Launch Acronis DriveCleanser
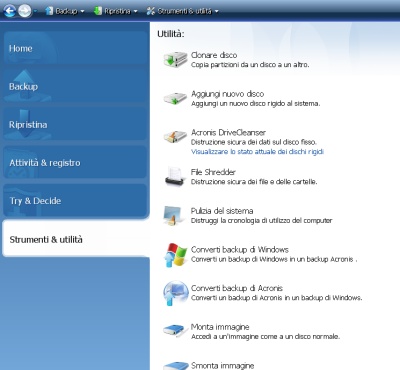Image resolution: width=400 pixels, height=370 pixels. pyautogui.click(x=228, y=132)
